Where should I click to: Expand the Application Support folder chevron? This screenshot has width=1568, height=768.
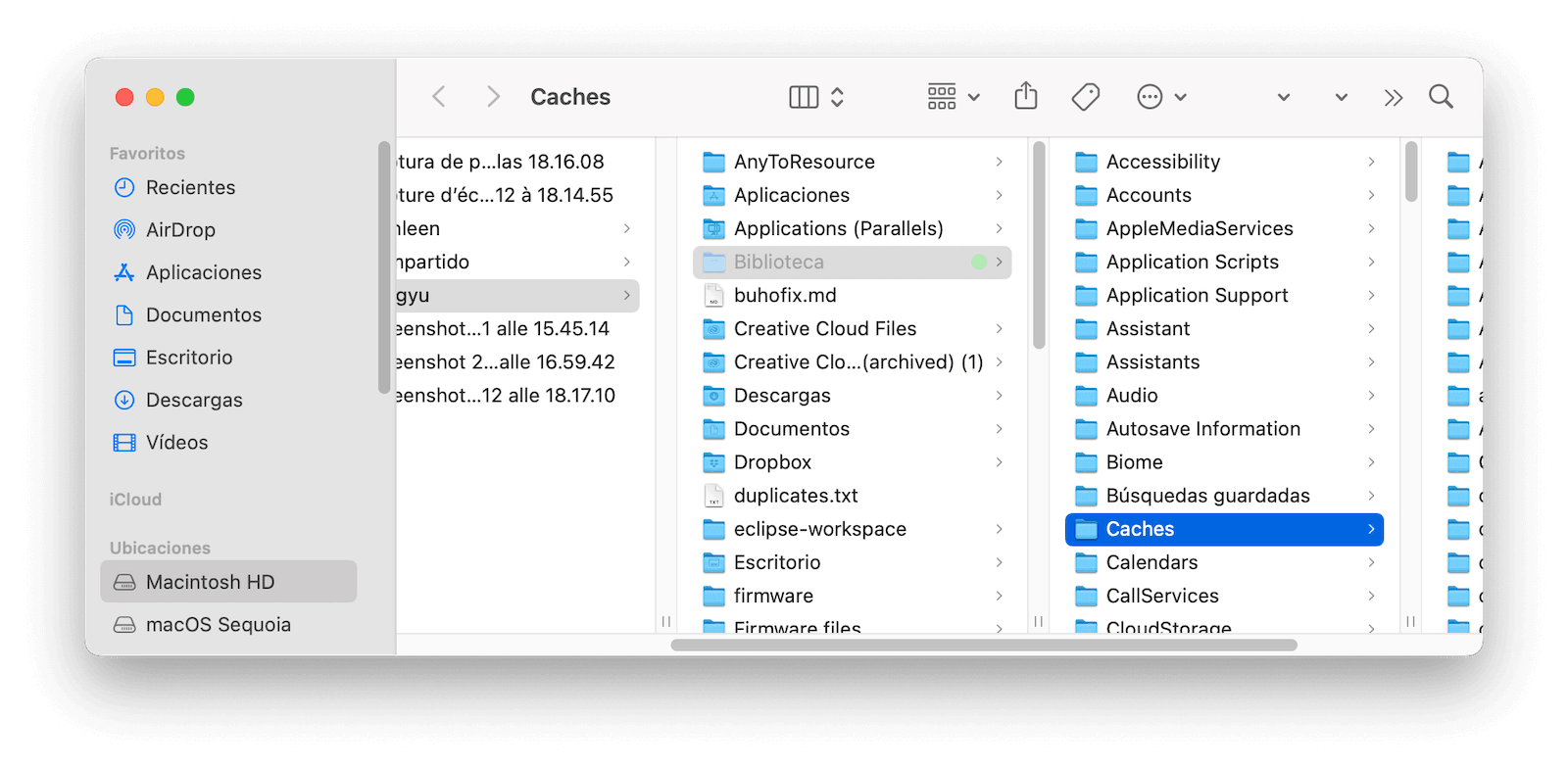(1371, 296)
